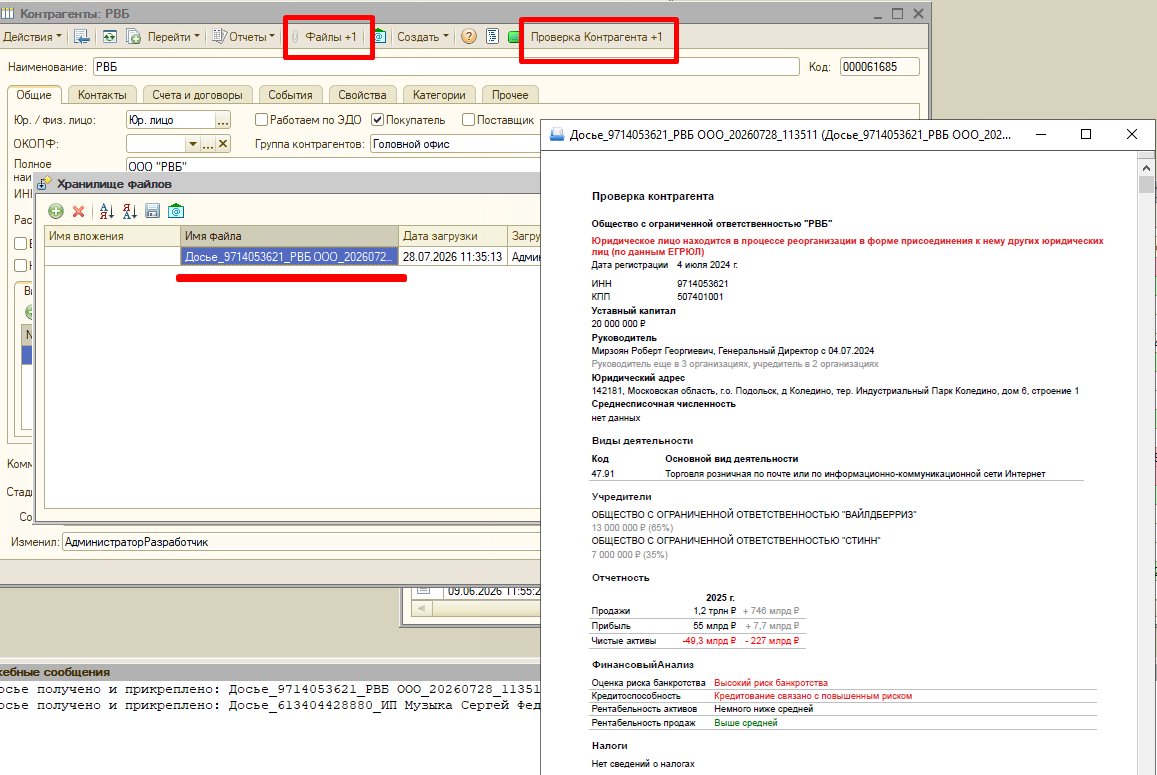The height and width of the screenshot is (775, 1157).
Task: Expand the ОКОПФ dropdown arrow
Action: click(x=192, y=144)
